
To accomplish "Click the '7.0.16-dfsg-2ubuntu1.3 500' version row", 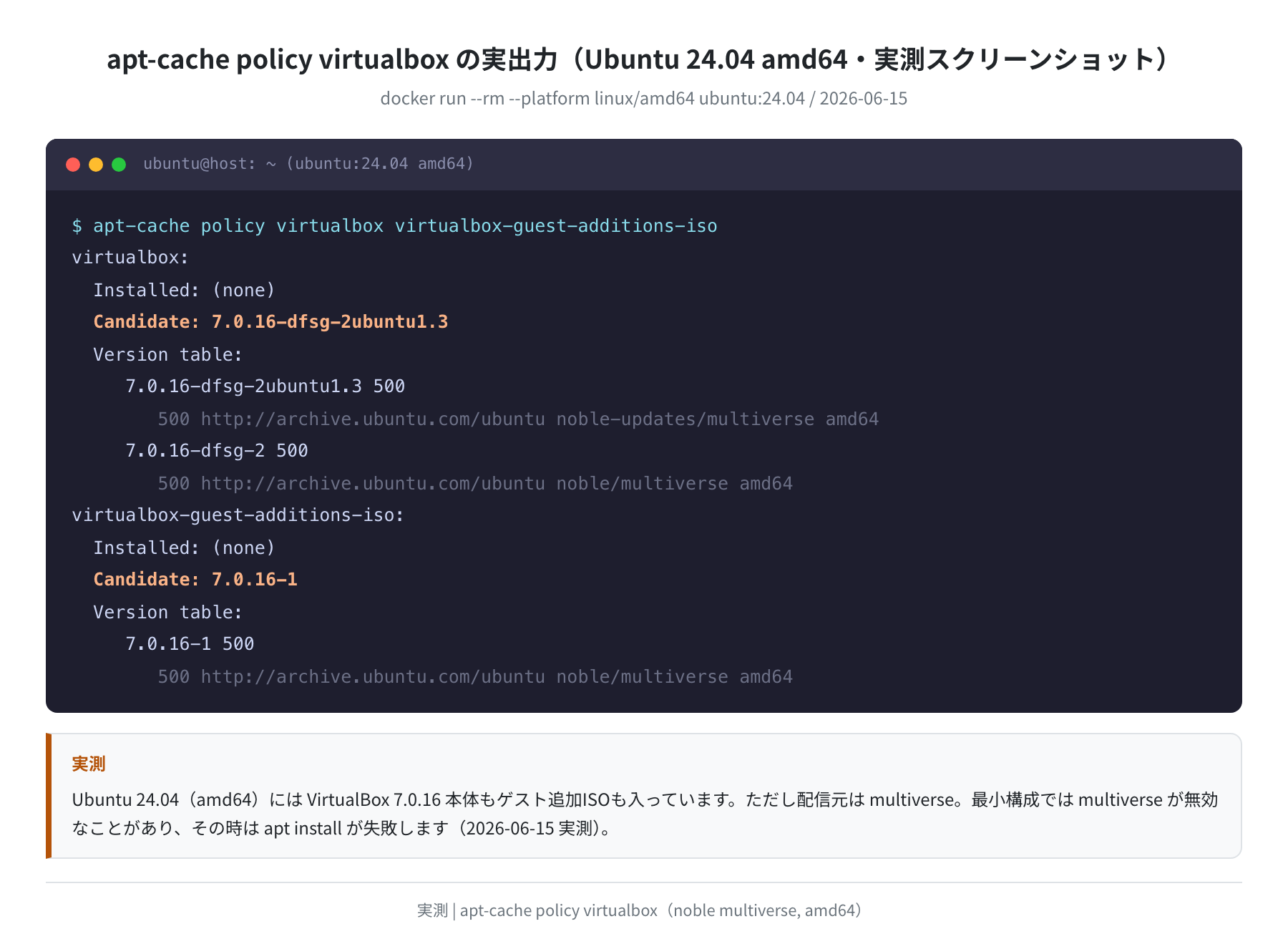I will pyautogui.click(x=265, y=386).
